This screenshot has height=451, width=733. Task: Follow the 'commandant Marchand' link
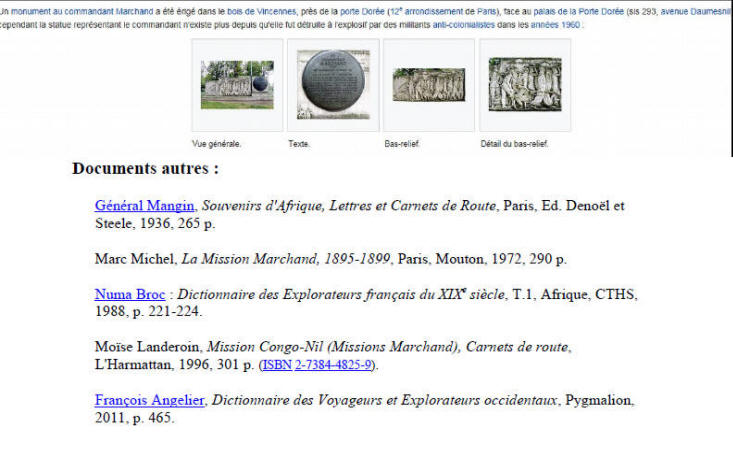102,8
